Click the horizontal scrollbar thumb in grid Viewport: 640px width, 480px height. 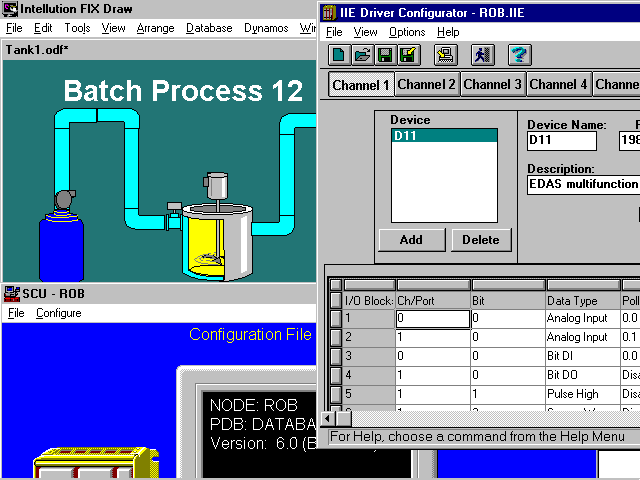click(x=343, y=419)
